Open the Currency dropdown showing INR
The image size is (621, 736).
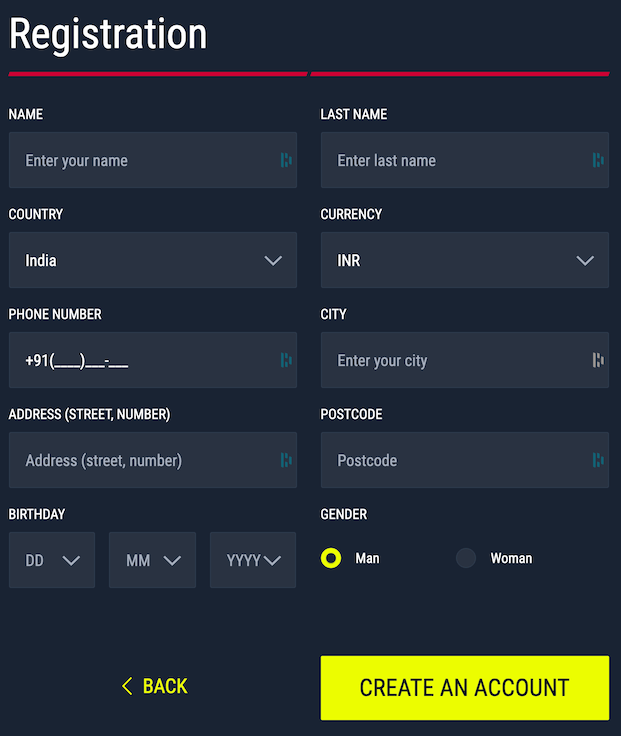pyautogui.click(x=465, y=260)
